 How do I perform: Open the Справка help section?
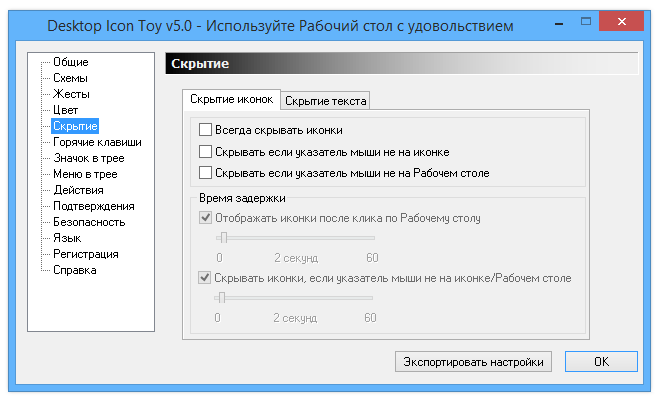coord(75,270)
